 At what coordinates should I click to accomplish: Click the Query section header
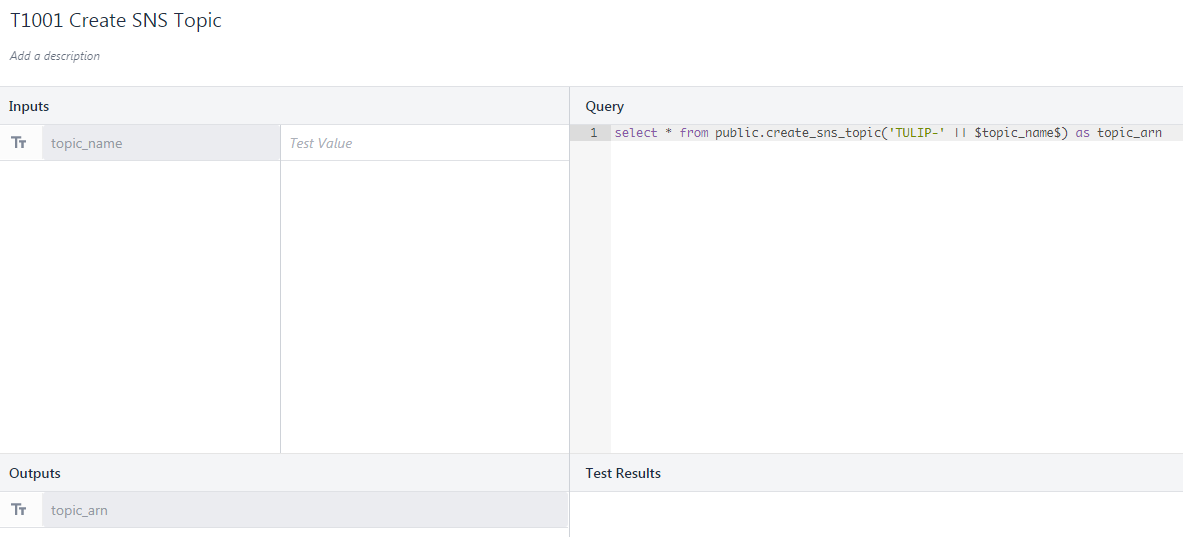tap(604, 106)
